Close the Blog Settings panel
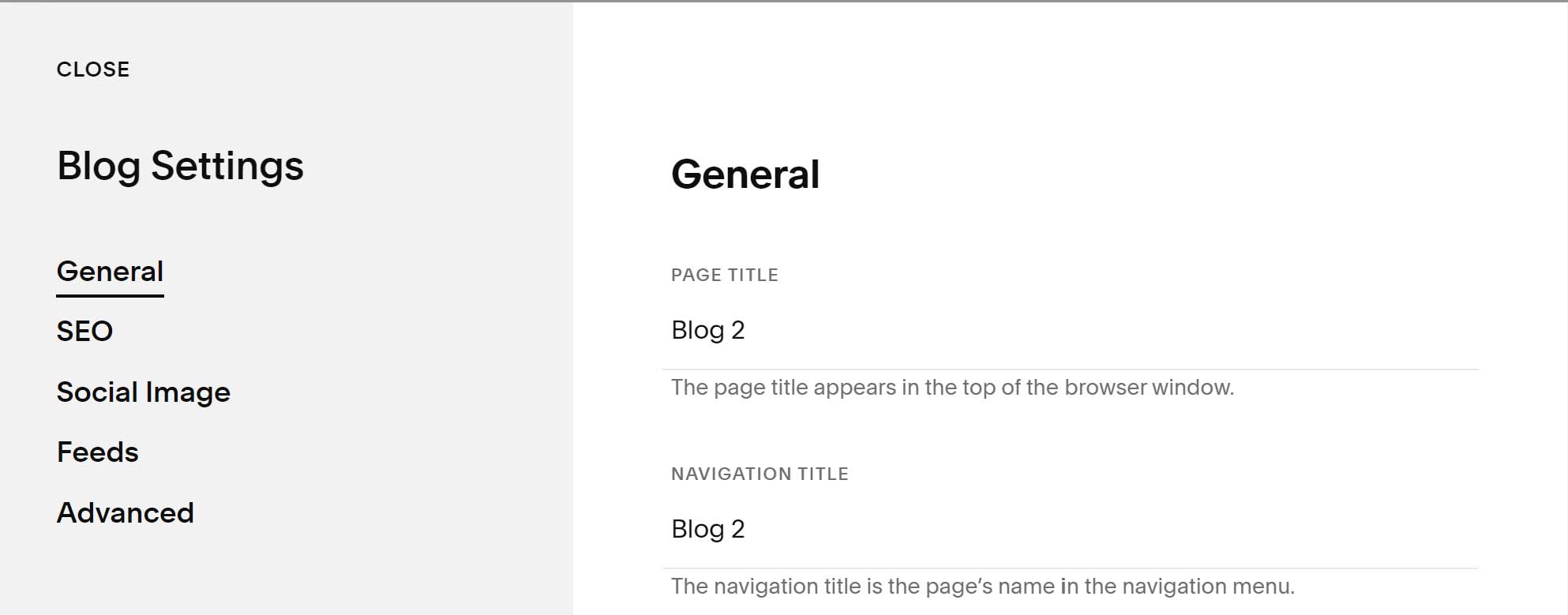 [x=93, y=69]
